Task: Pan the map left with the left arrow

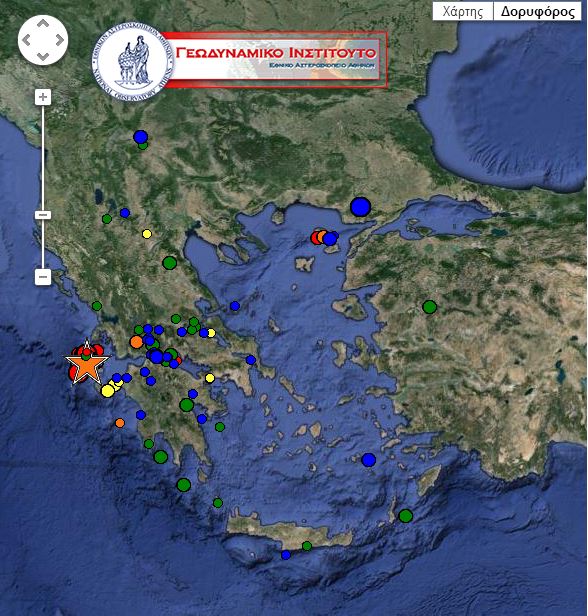Action: pyautogui.click(x=27, y=40)
